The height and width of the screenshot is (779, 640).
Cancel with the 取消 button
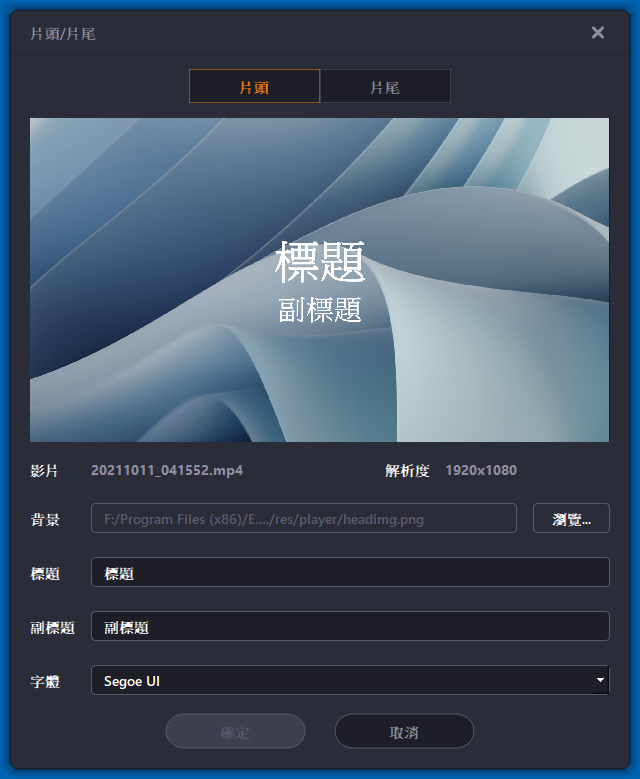point(404,731)
